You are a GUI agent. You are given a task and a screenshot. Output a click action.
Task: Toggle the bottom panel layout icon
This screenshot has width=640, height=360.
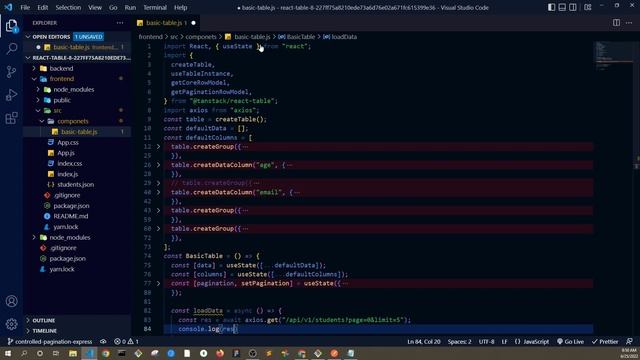click(562, 7)
